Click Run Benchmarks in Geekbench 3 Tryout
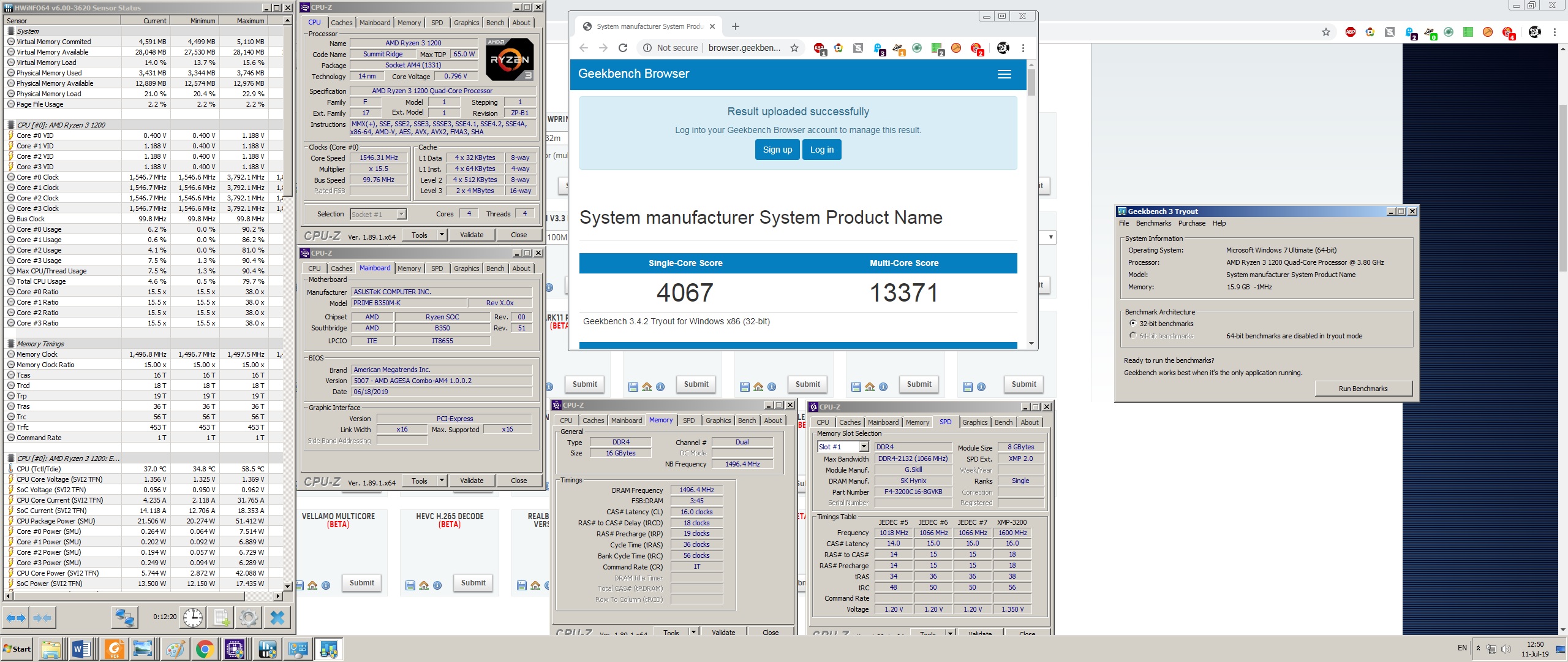This screenshot has width=1568, height=662. click(1363, 389)
